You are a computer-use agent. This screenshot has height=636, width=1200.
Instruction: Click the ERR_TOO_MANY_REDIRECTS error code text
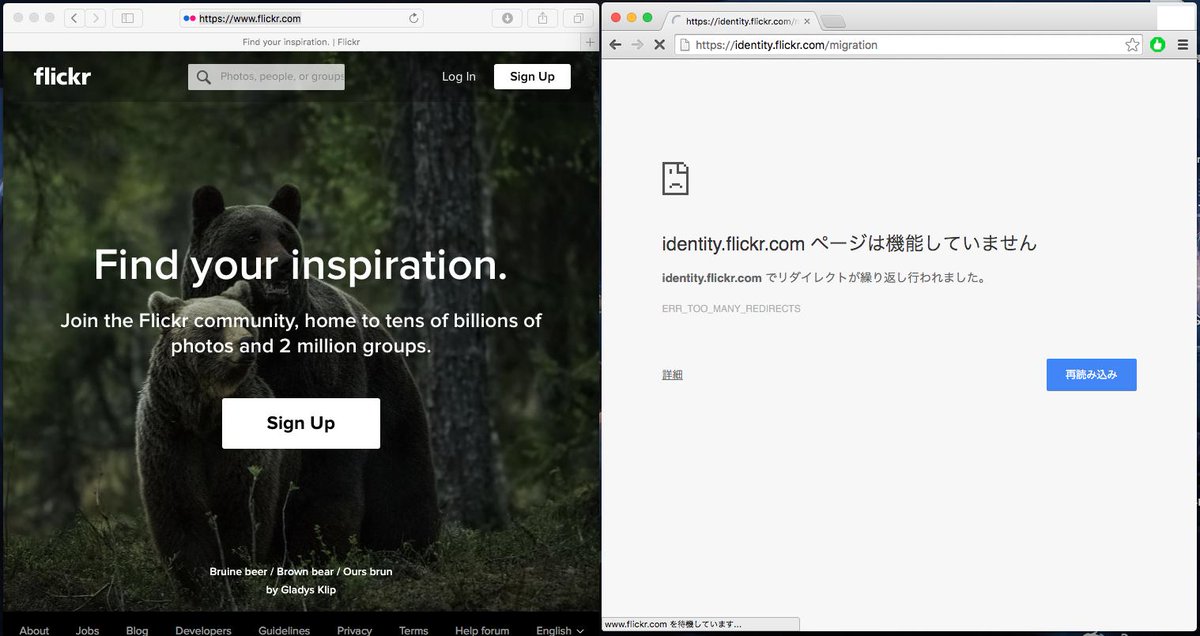click(x=731, y=309)
